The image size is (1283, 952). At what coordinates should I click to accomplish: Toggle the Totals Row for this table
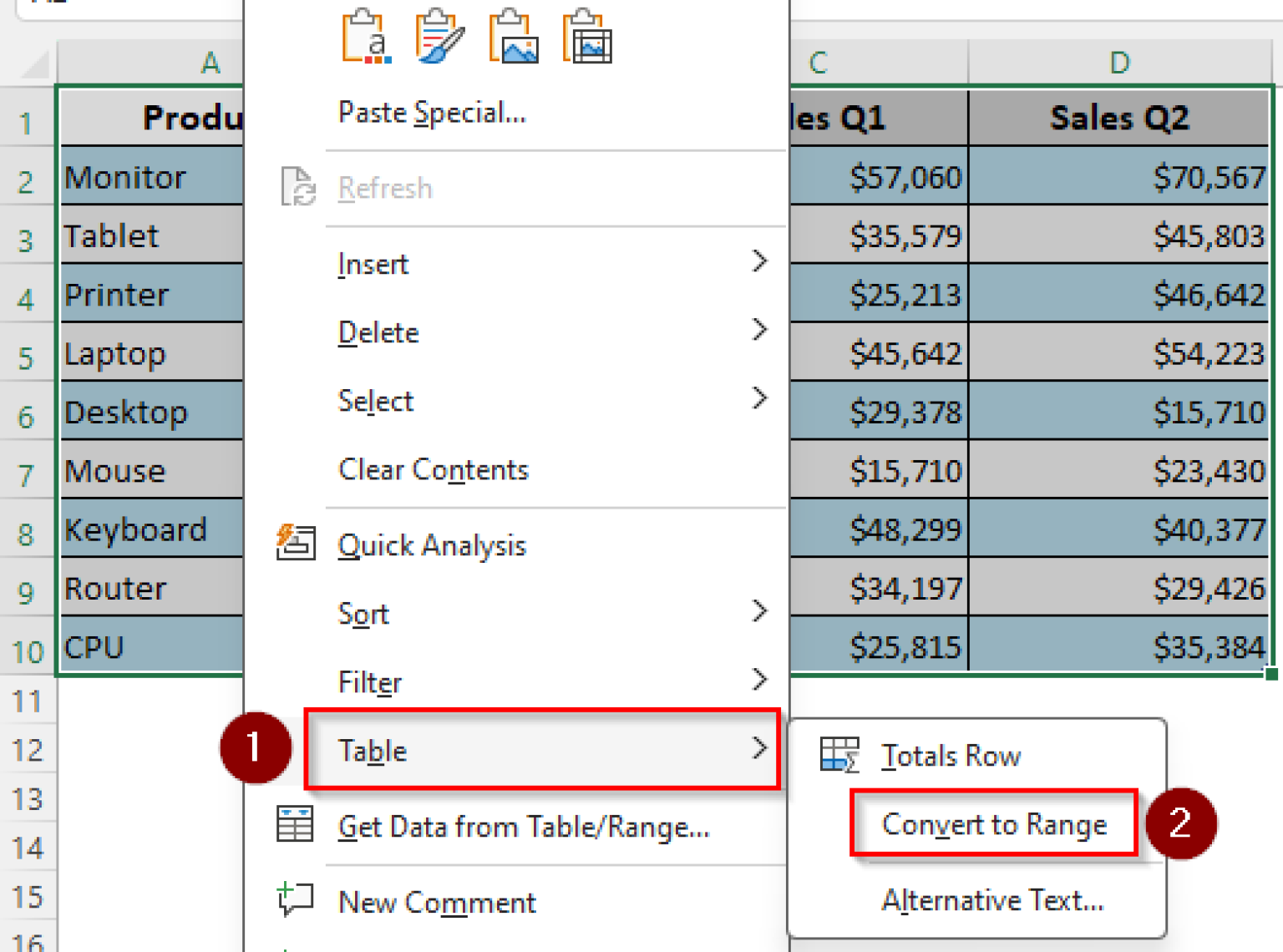point(951,756)
